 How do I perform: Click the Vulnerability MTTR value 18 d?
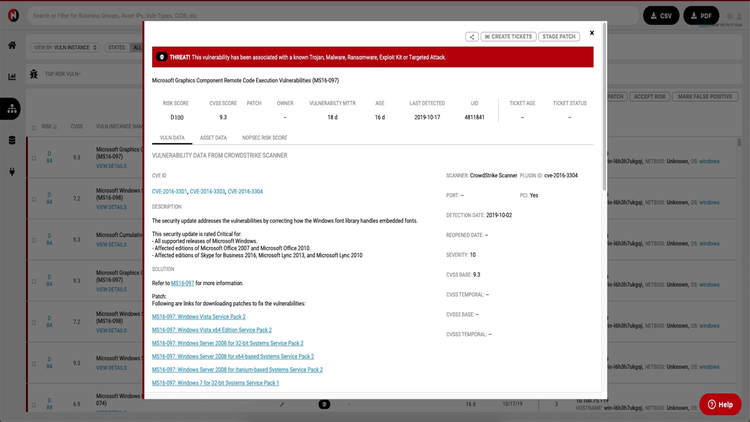[332, 117]
